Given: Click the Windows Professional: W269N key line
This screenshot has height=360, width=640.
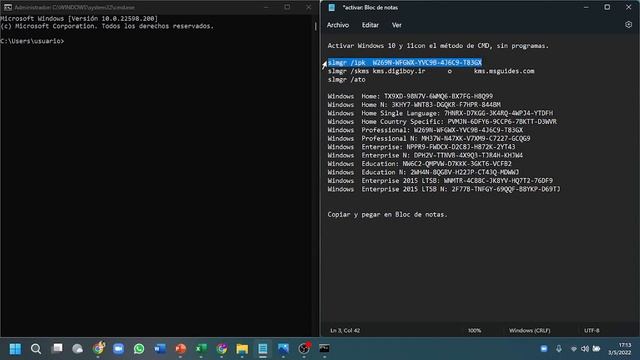Looking at the screenshot, I should pos(425,130).
